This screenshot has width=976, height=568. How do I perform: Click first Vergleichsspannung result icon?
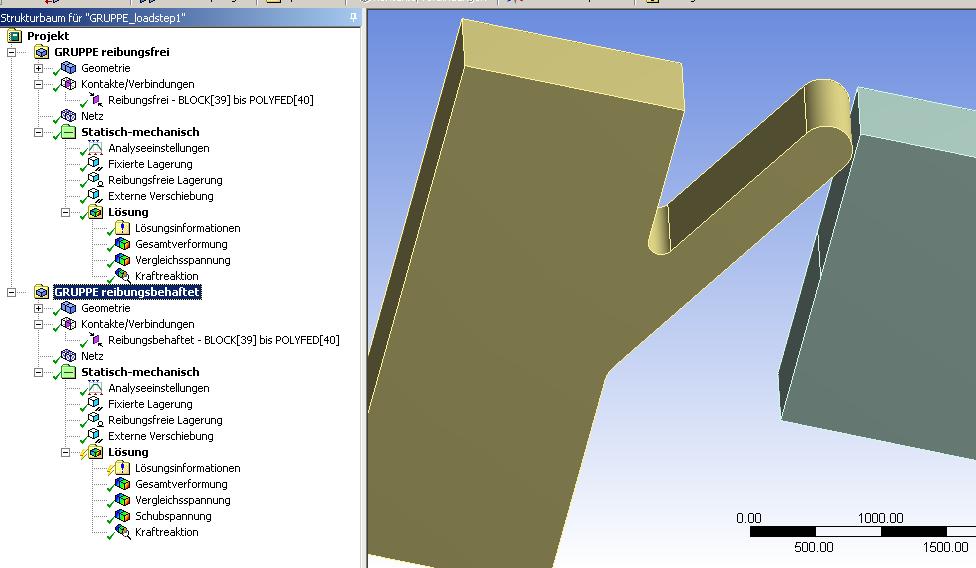(122, 260)
